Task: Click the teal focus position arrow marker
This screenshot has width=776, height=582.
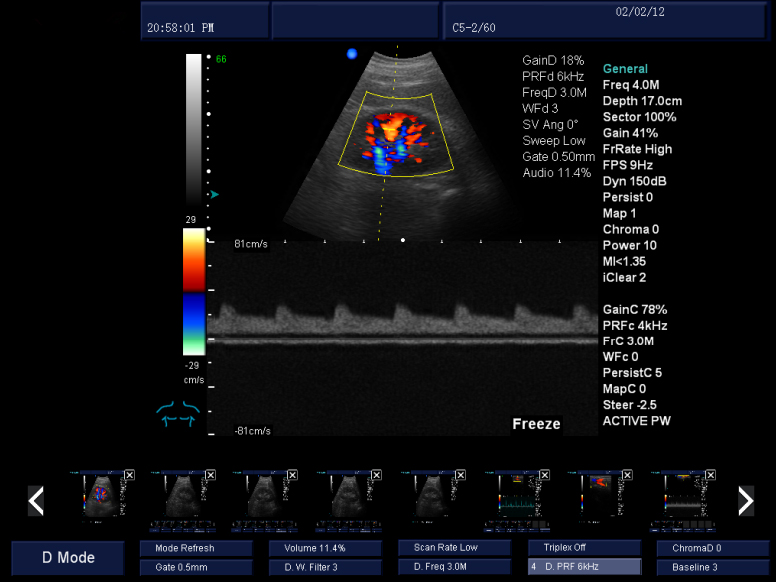Action: point(213,194)
